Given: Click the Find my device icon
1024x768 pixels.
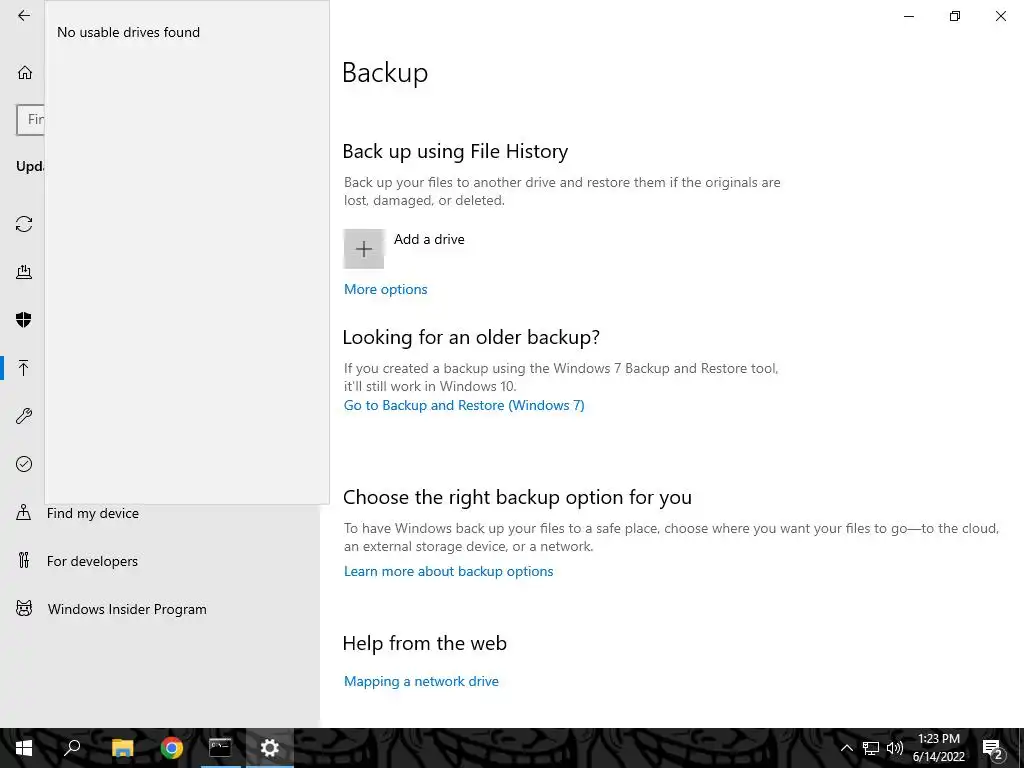Looking at the screenshot, I should (x=24, y=513).
